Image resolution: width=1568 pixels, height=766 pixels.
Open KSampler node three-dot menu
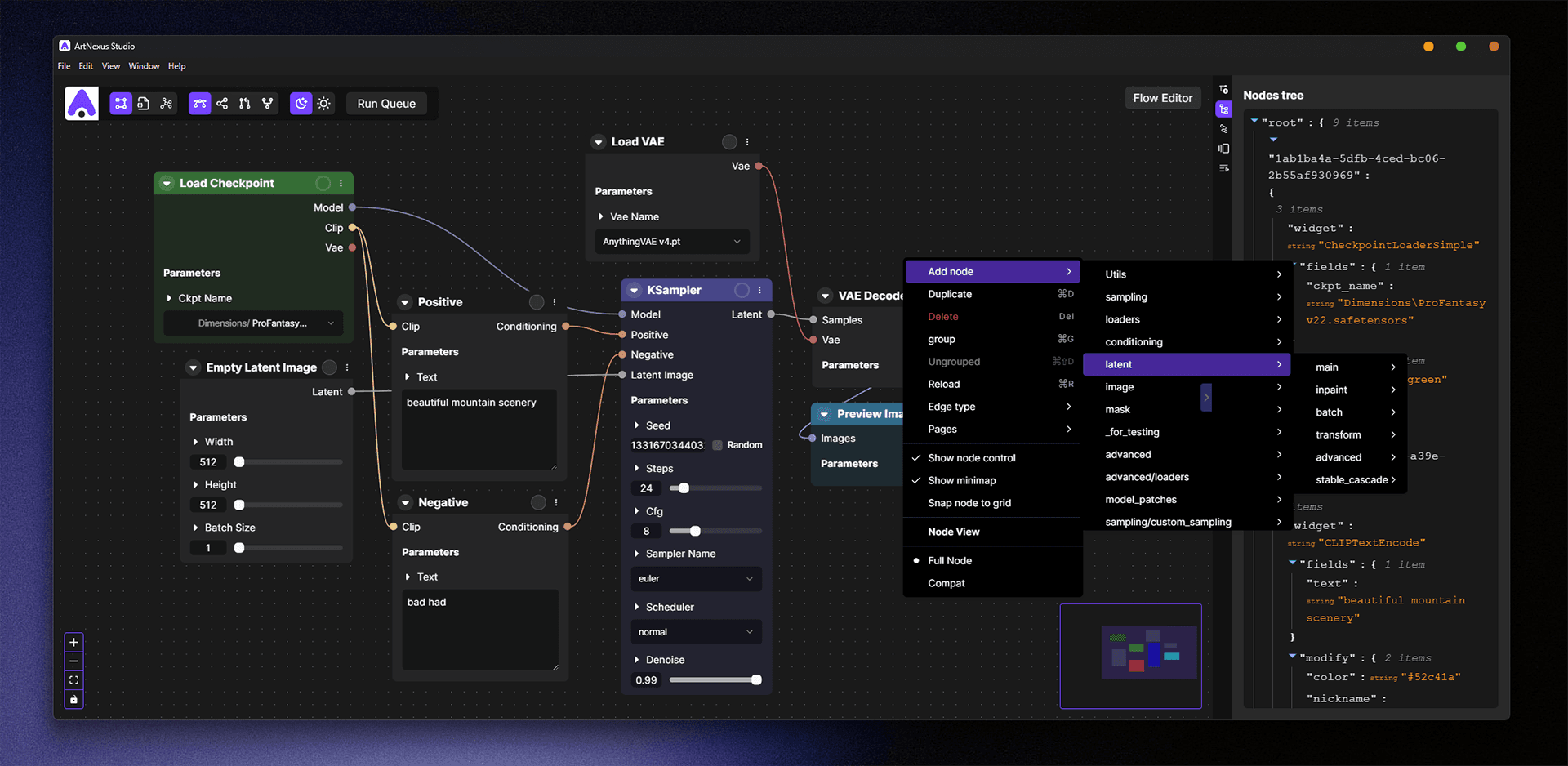(x=759, y=291)
